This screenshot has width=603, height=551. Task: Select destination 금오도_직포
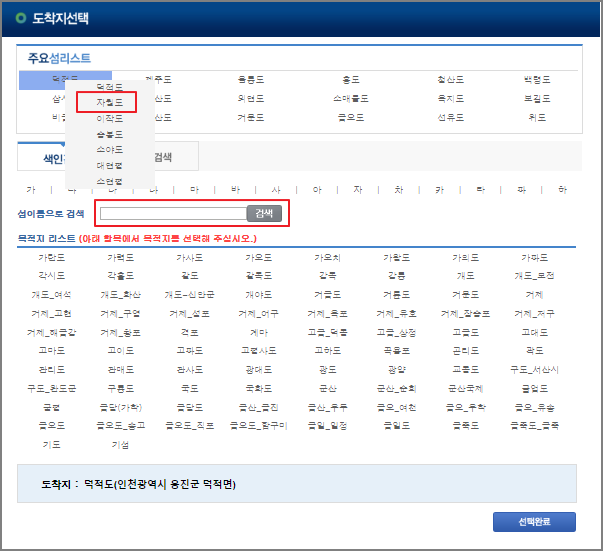190,426
